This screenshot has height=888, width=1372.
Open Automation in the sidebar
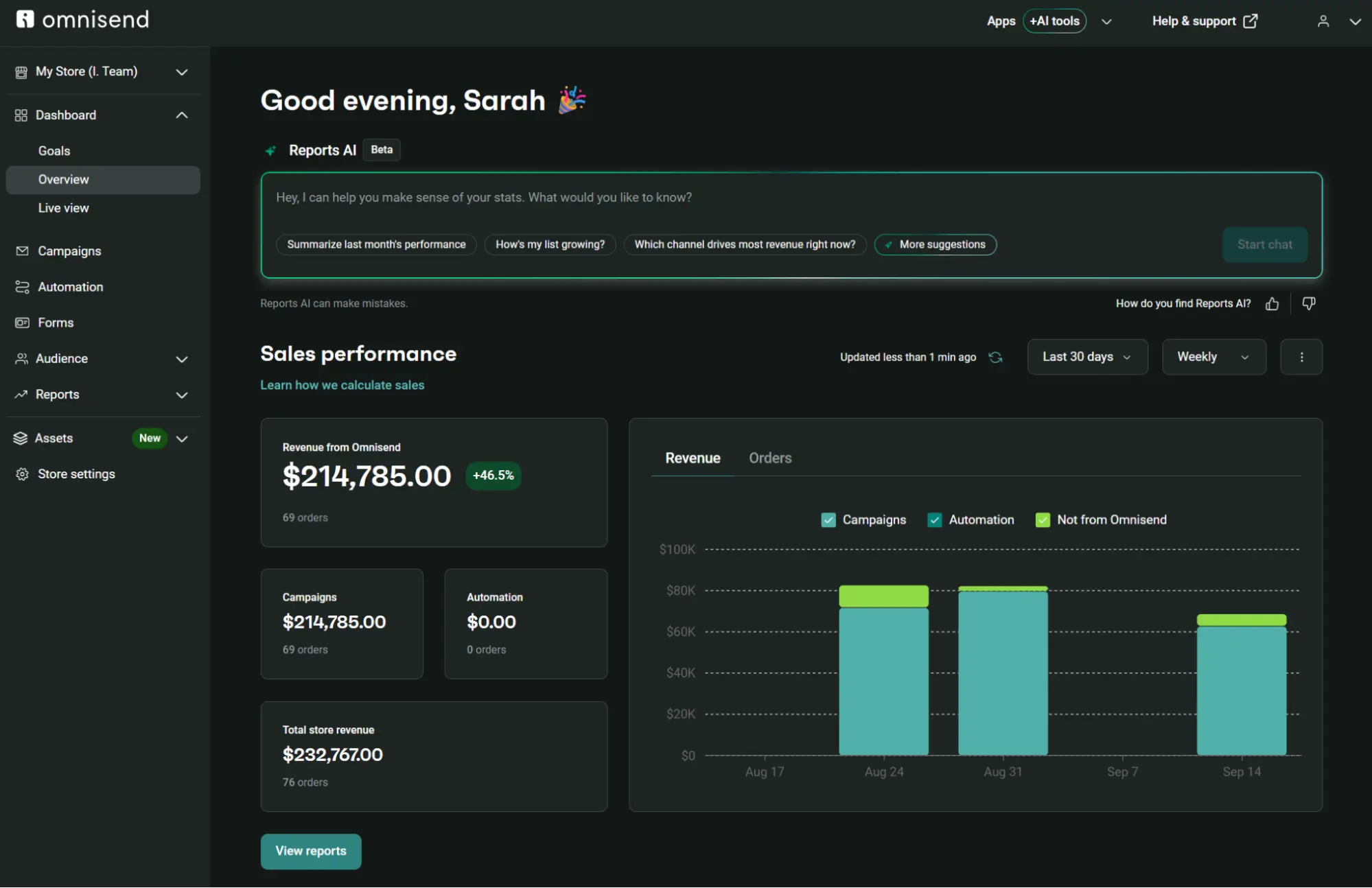[x=70, y=287]
